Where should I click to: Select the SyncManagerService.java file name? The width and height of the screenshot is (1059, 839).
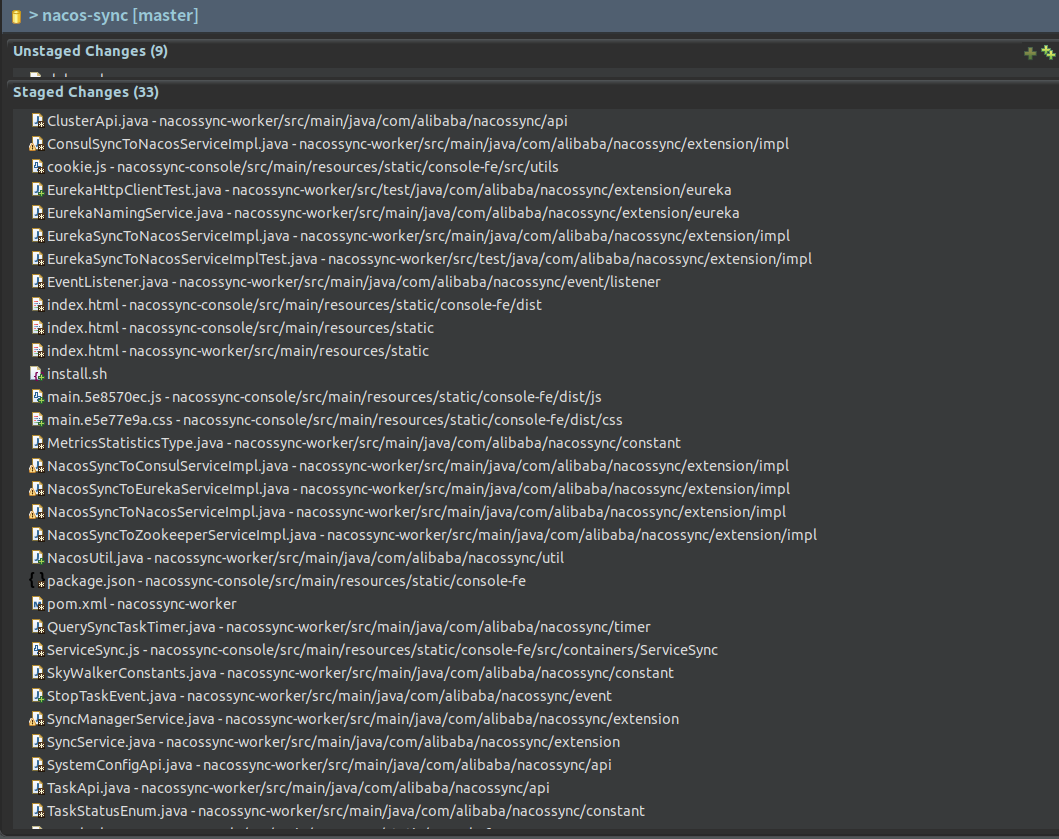[130, 719]
